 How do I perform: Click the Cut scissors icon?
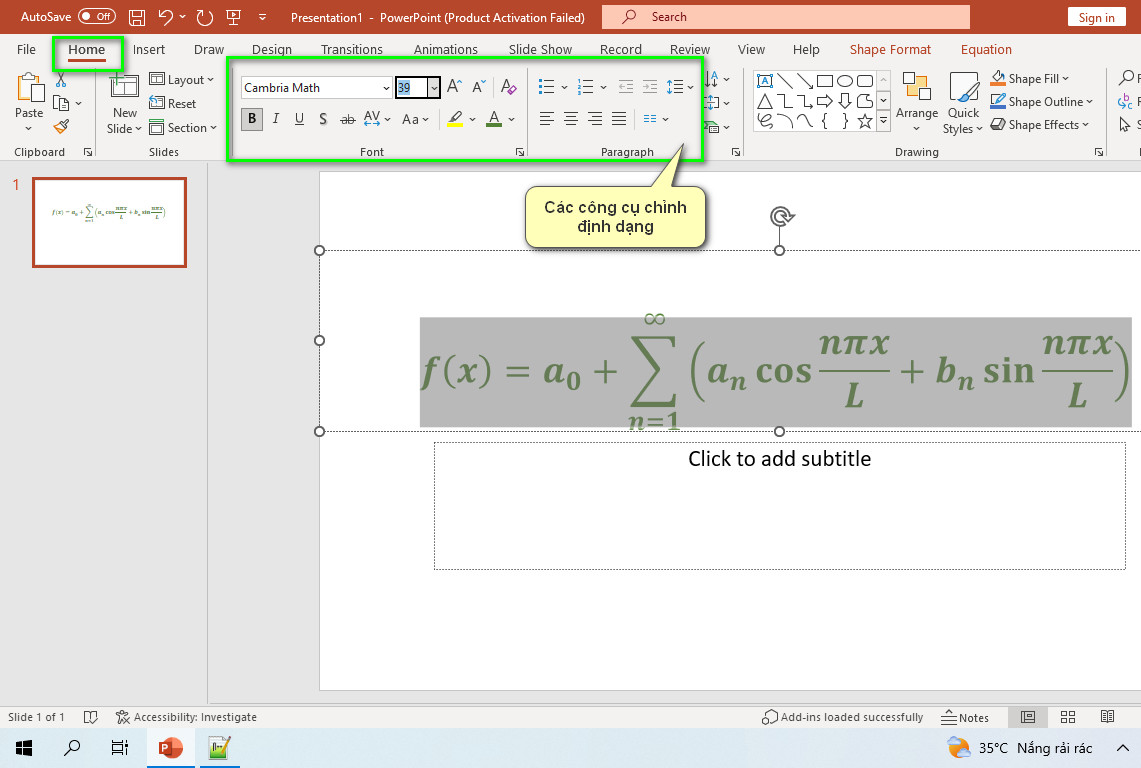point(61,80)
